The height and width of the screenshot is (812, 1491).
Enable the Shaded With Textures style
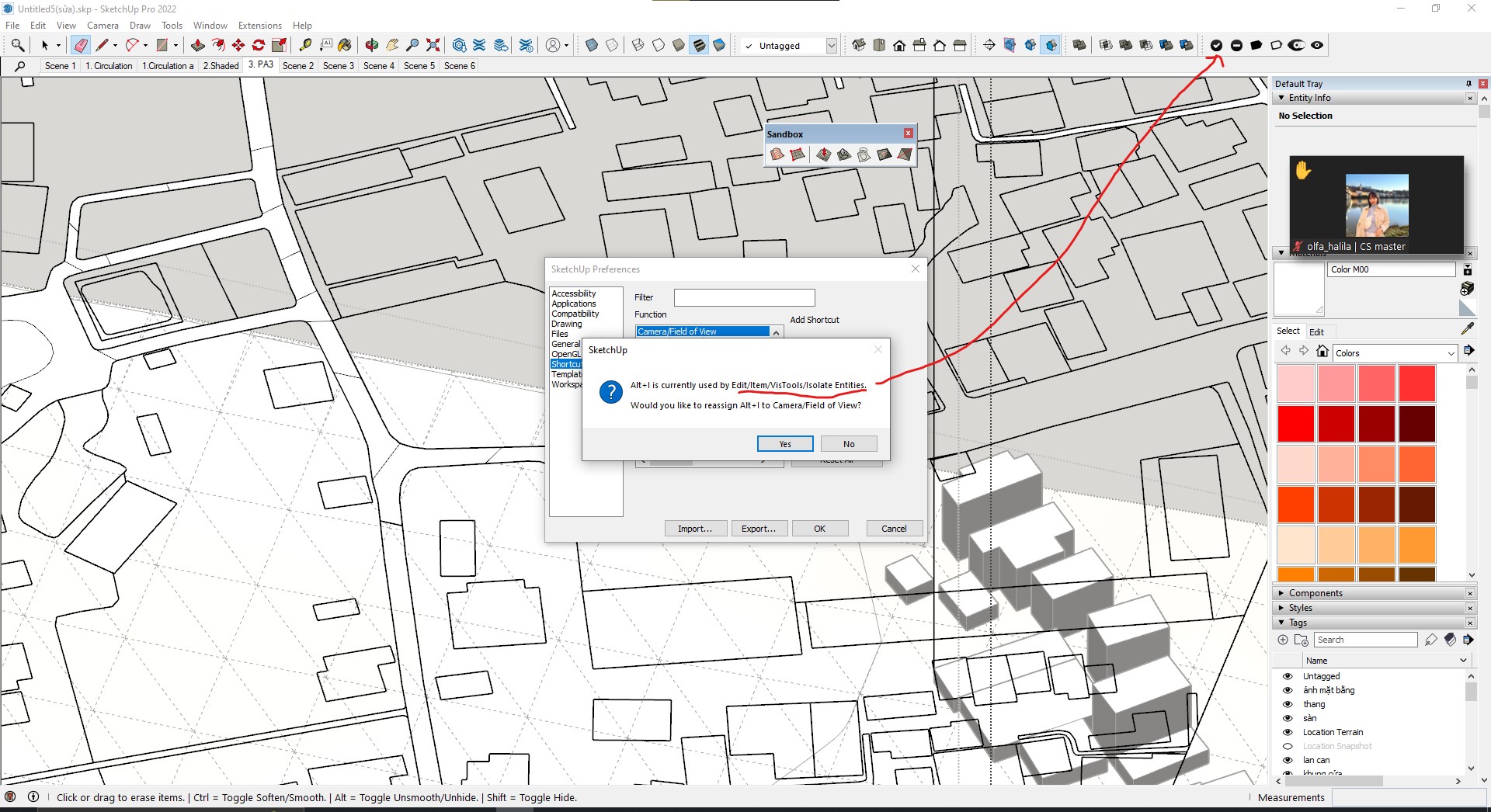[699, 45]
